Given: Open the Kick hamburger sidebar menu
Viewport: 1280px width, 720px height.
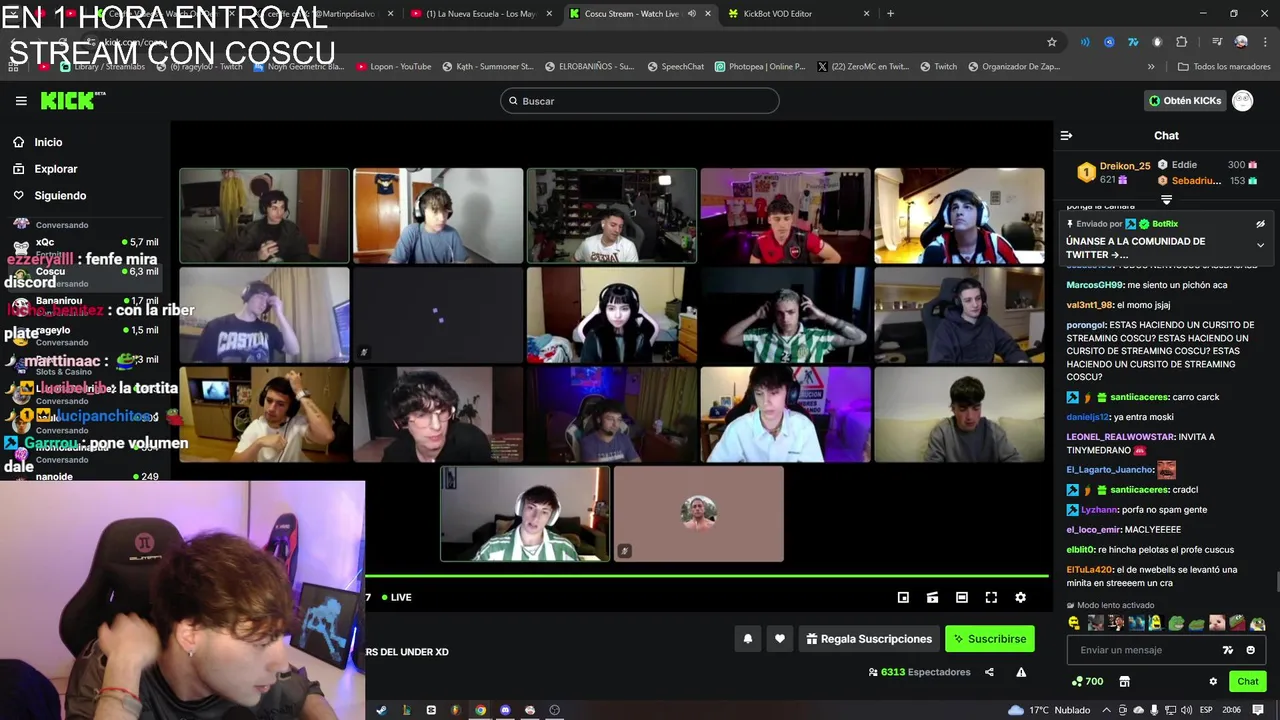Looking at the screenshot, I should click(21, 101).
